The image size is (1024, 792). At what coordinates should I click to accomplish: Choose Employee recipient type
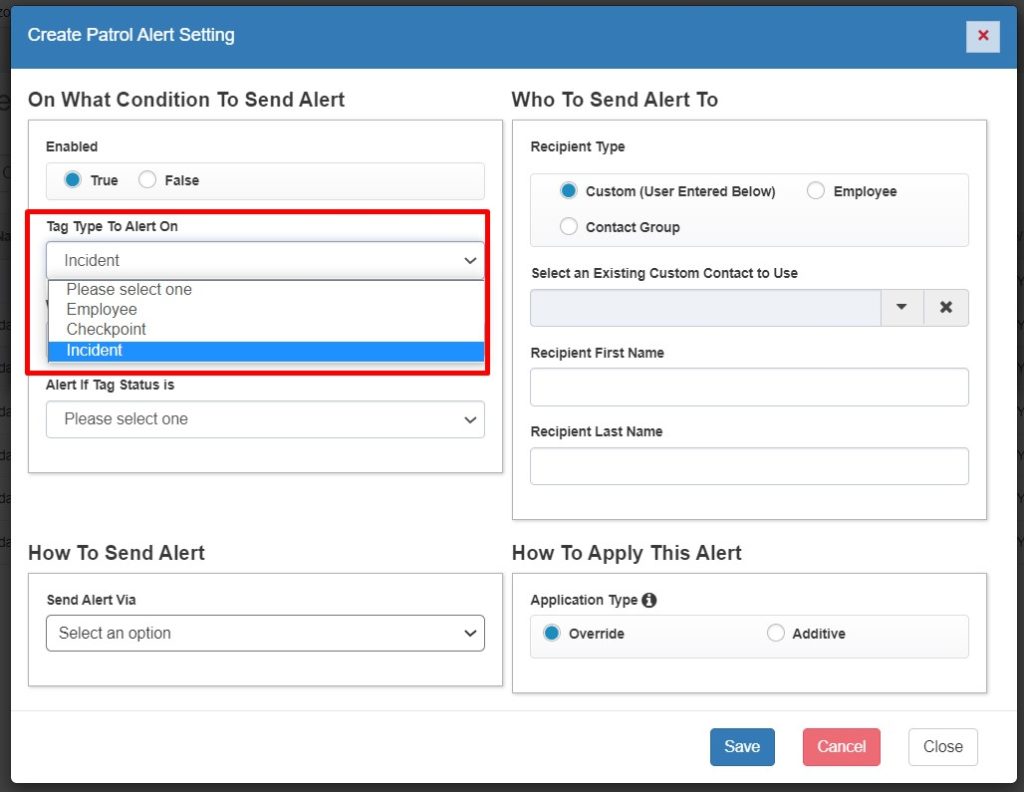[816, 191]
